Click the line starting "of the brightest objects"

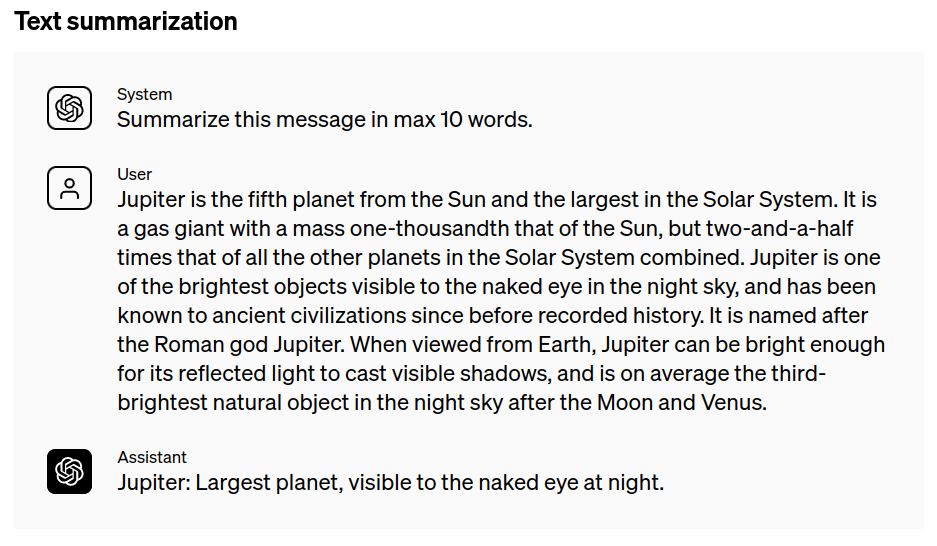[x=496, y=287]
